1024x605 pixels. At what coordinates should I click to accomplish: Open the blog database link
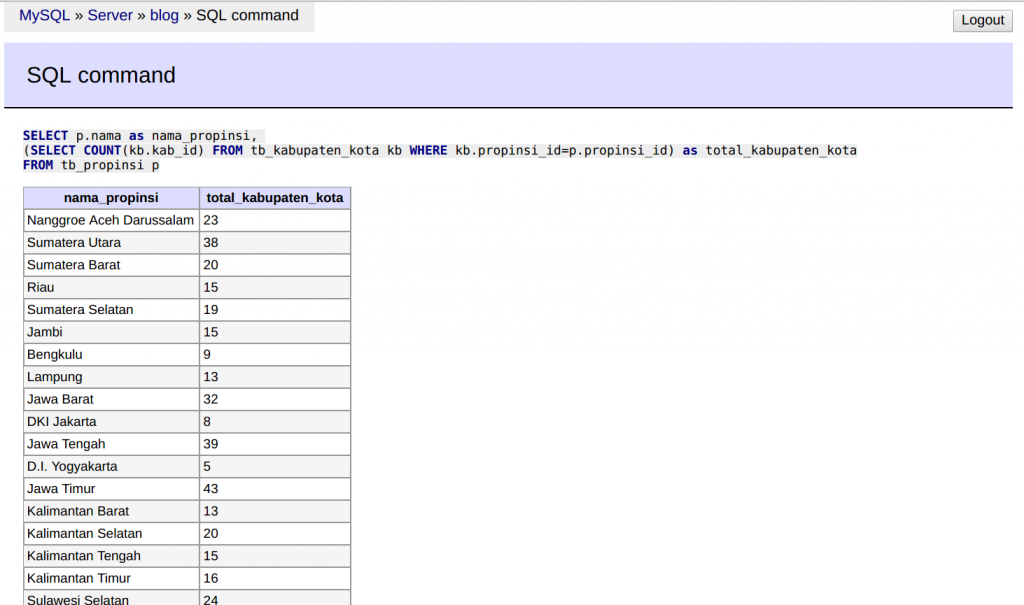[164, 15]
